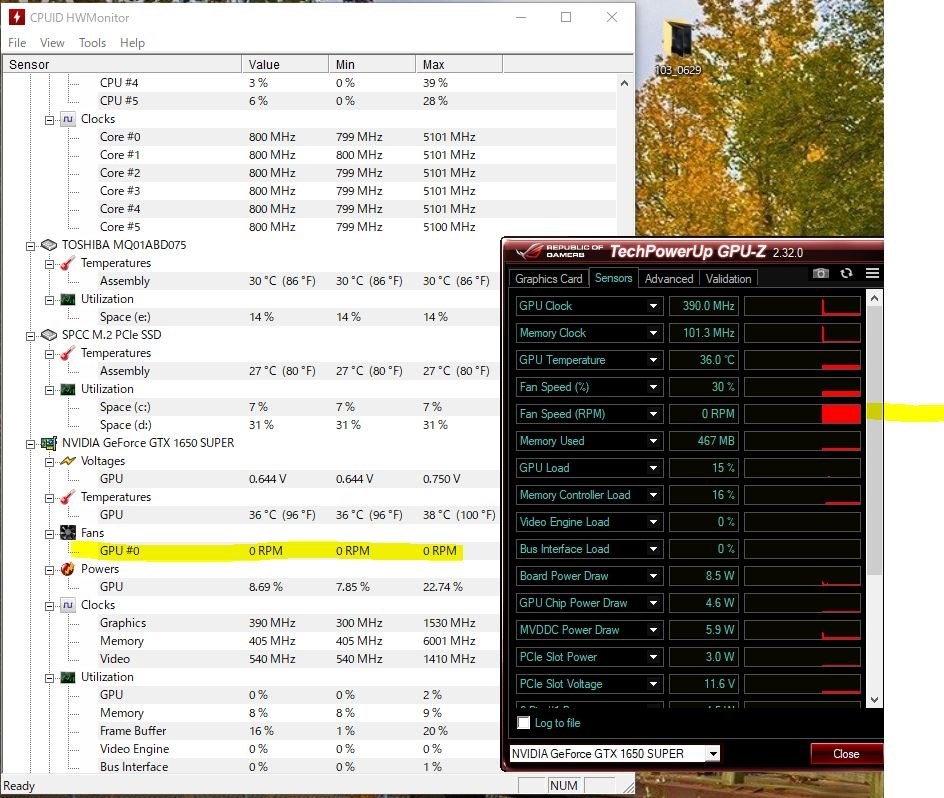Collapse the Fans tree node
The image size is (944, 798).
click(x=49, y=534)
